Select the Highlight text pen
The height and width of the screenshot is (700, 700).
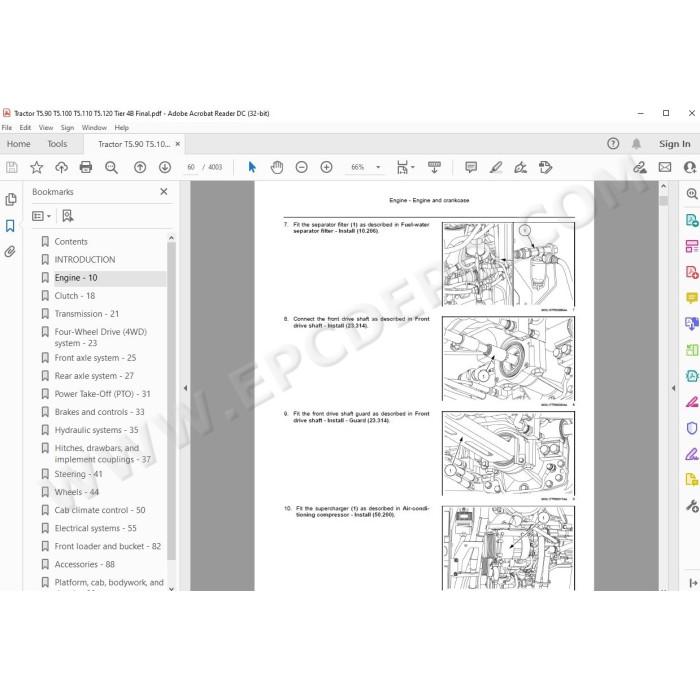pyautogui.click(x=496, y=167)
